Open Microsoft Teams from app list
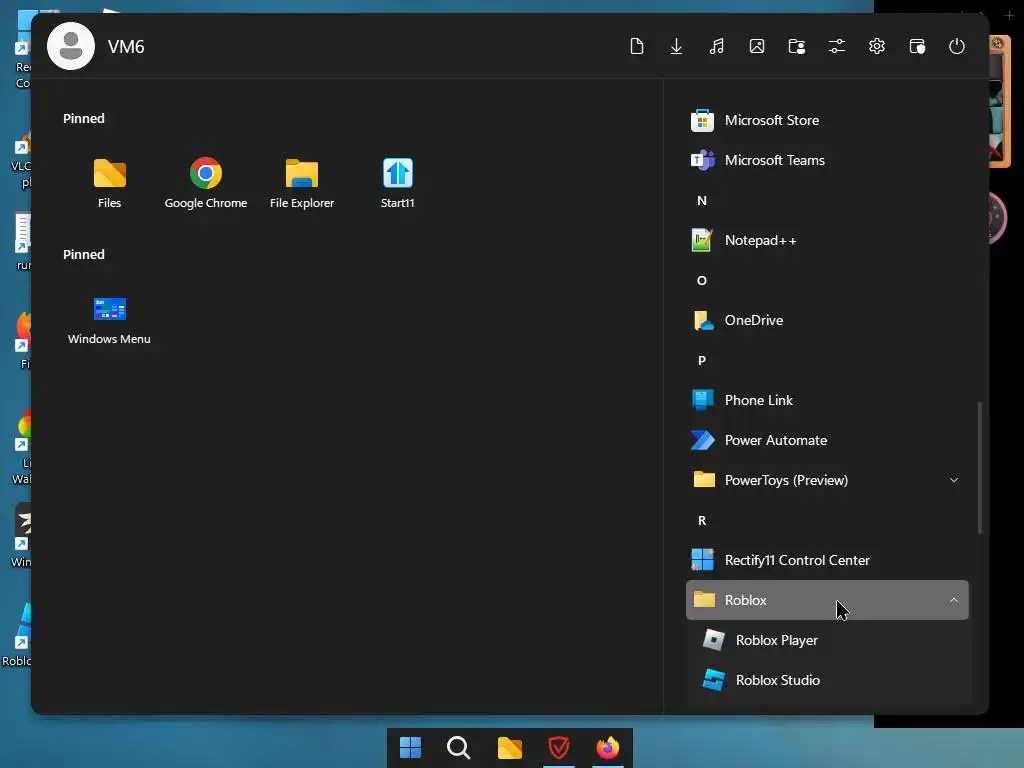1024x768 pixels. point(827,160)
